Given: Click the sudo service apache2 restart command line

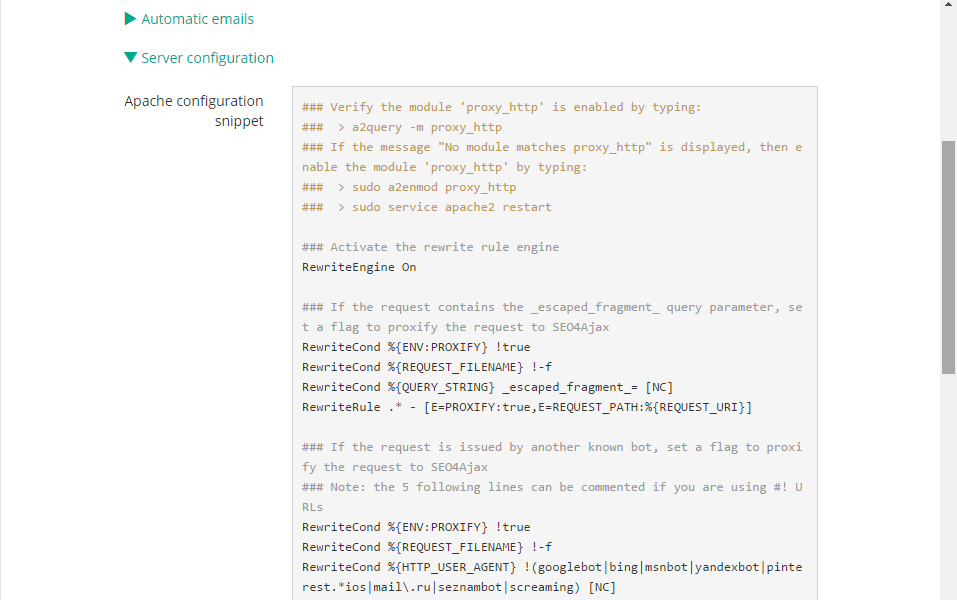Looking at the screenshot, I should (x=450, y=206).
